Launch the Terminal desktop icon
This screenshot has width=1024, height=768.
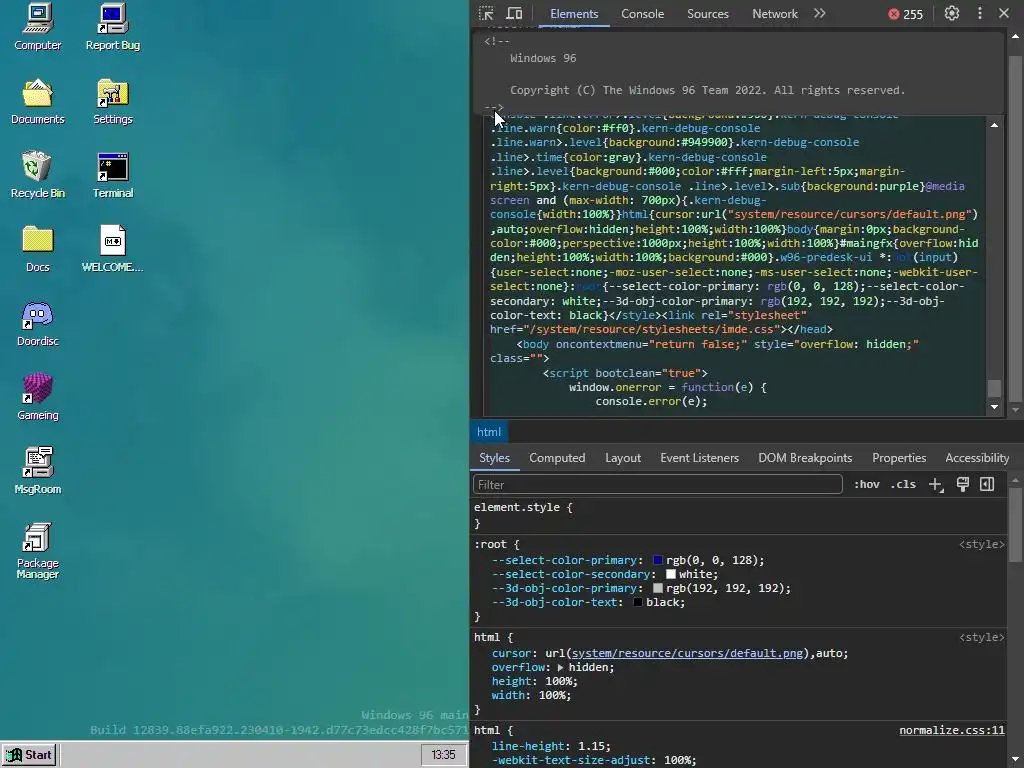(112, 175)
